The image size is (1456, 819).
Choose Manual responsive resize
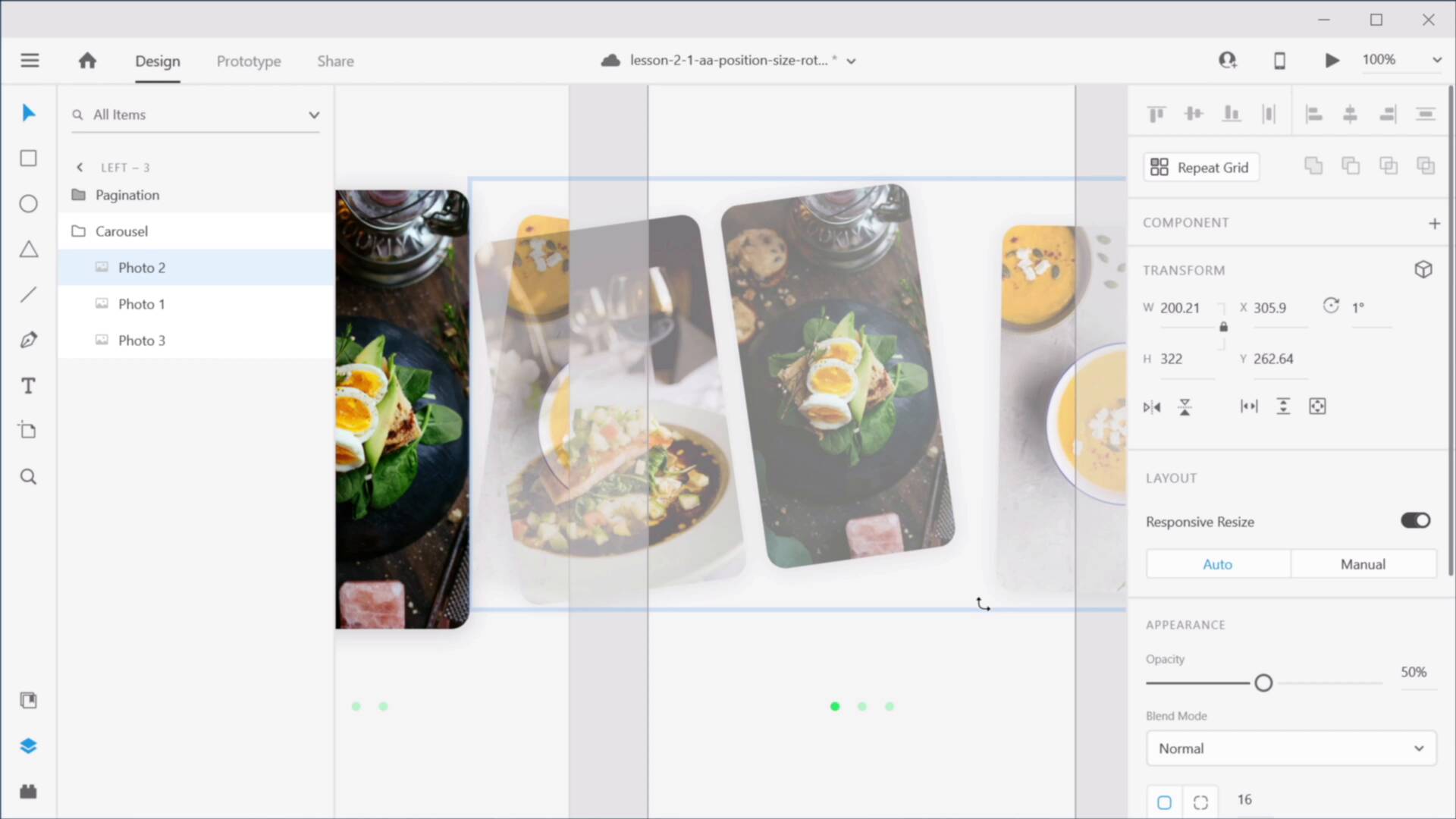click(1363, 564)
